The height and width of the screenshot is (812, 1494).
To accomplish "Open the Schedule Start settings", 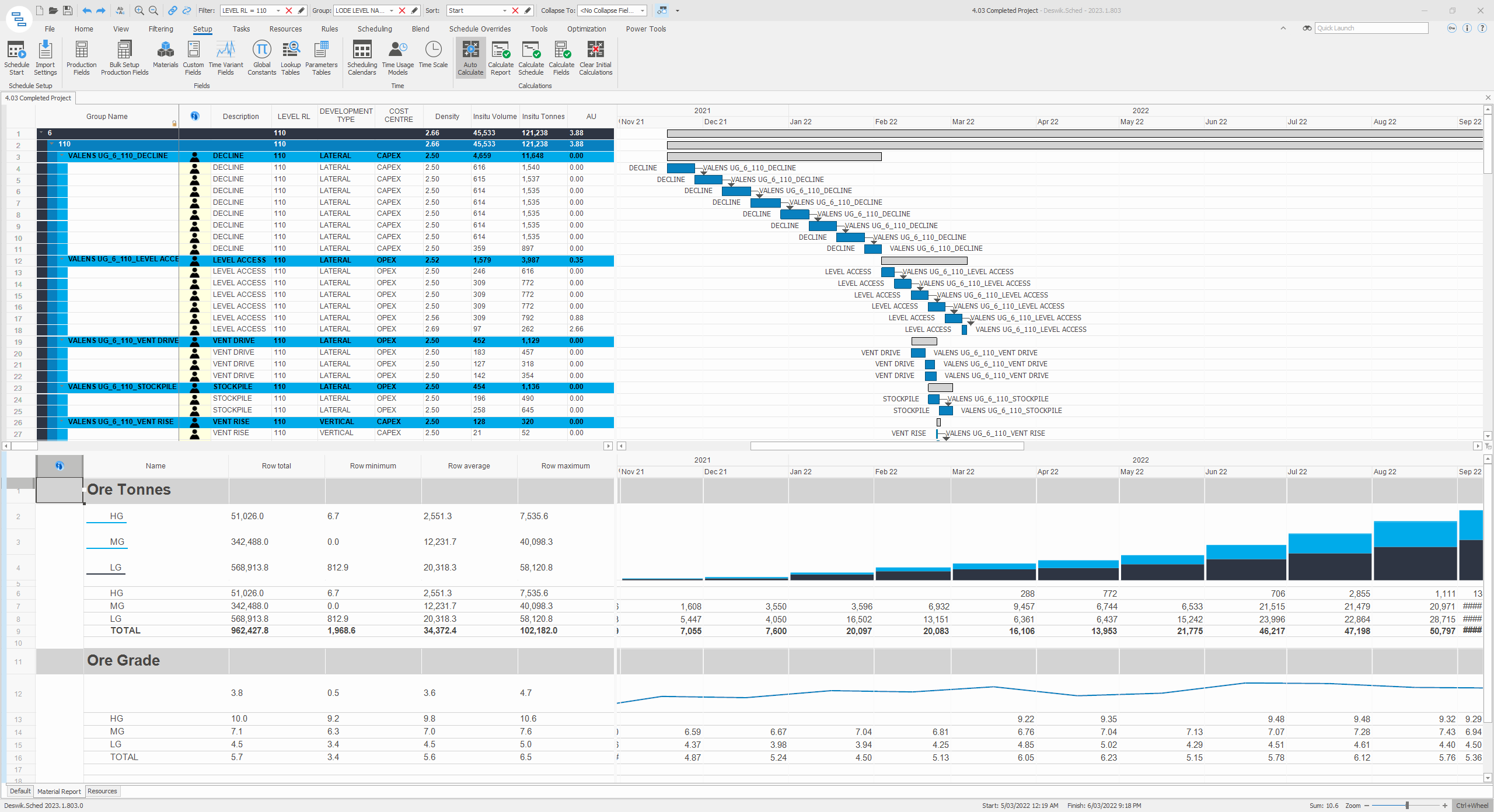I will click(16, 58).
